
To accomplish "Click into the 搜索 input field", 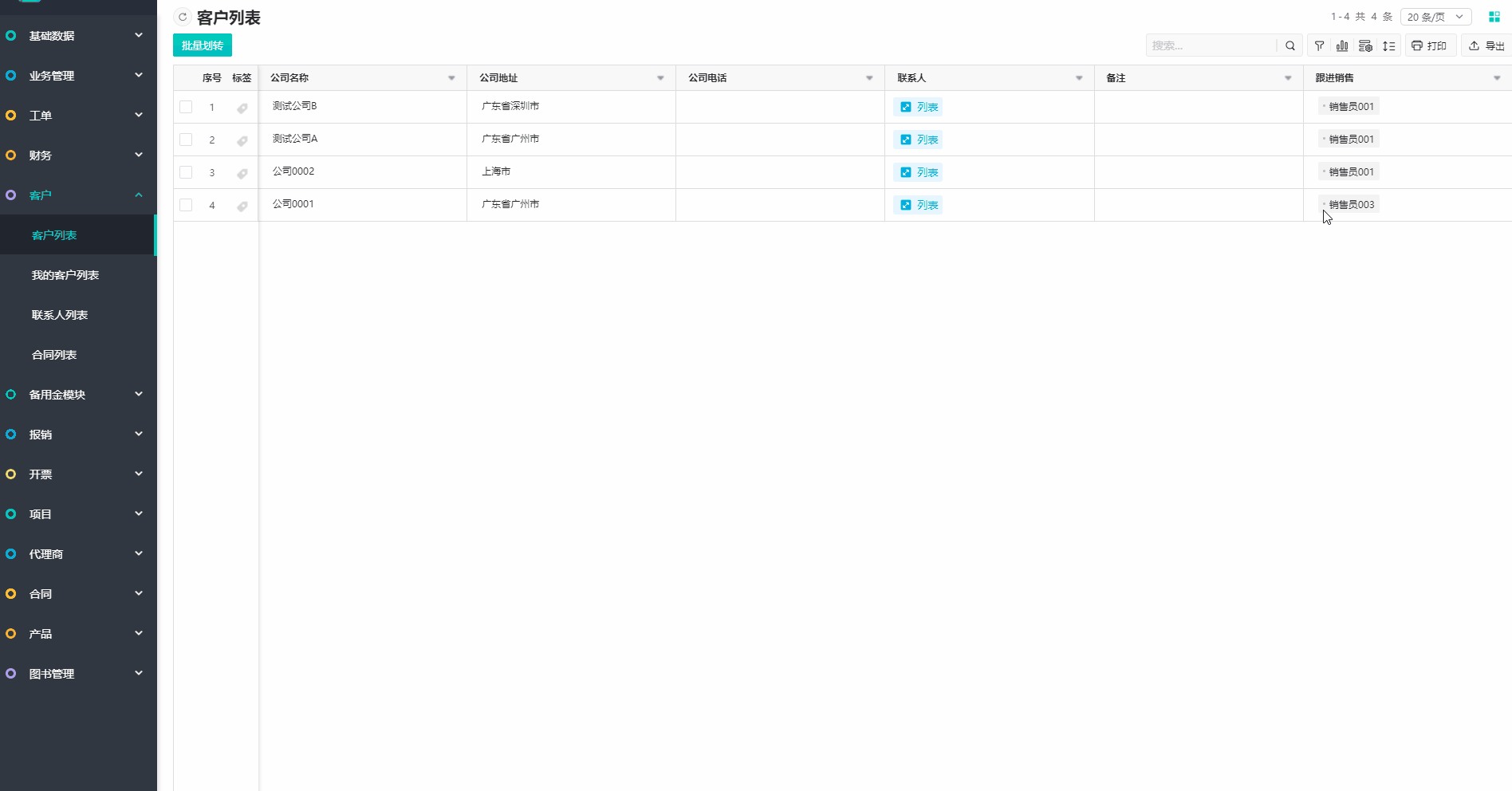I will (1212, 45).
